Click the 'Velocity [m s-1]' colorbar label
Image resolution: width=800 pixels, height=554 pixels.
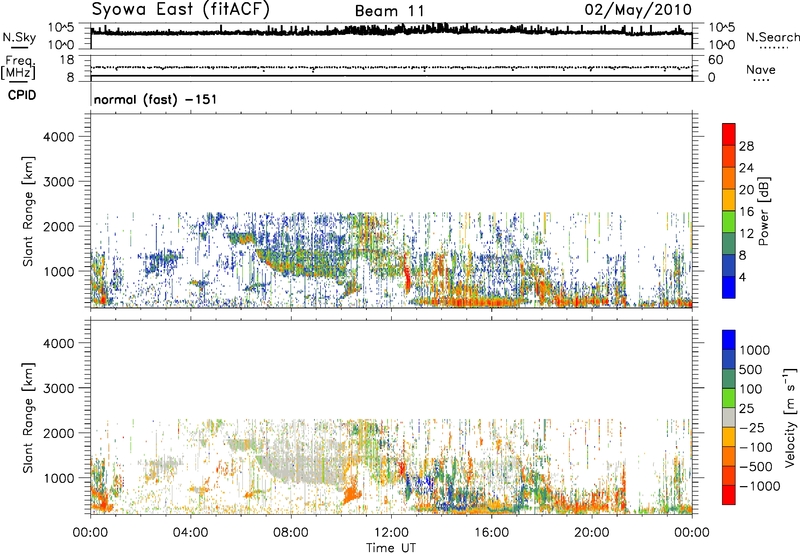point(790,418)
